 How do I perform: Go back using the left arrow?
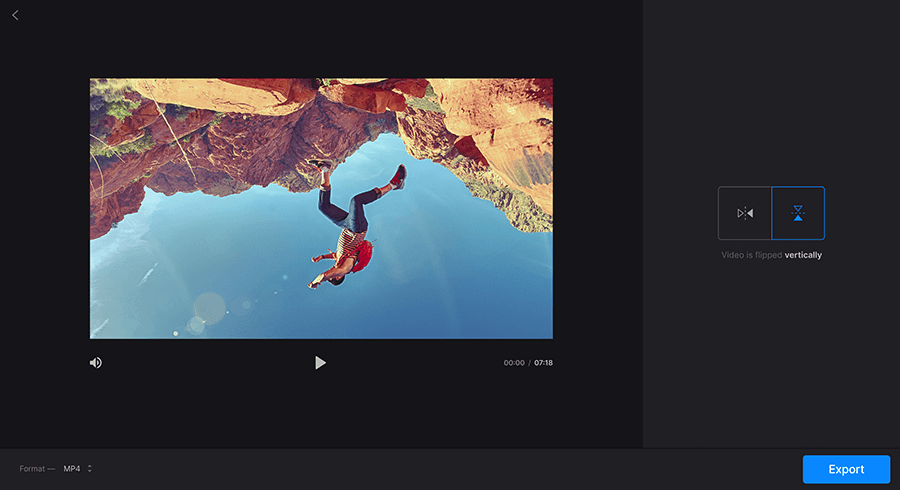click(15, 15)
